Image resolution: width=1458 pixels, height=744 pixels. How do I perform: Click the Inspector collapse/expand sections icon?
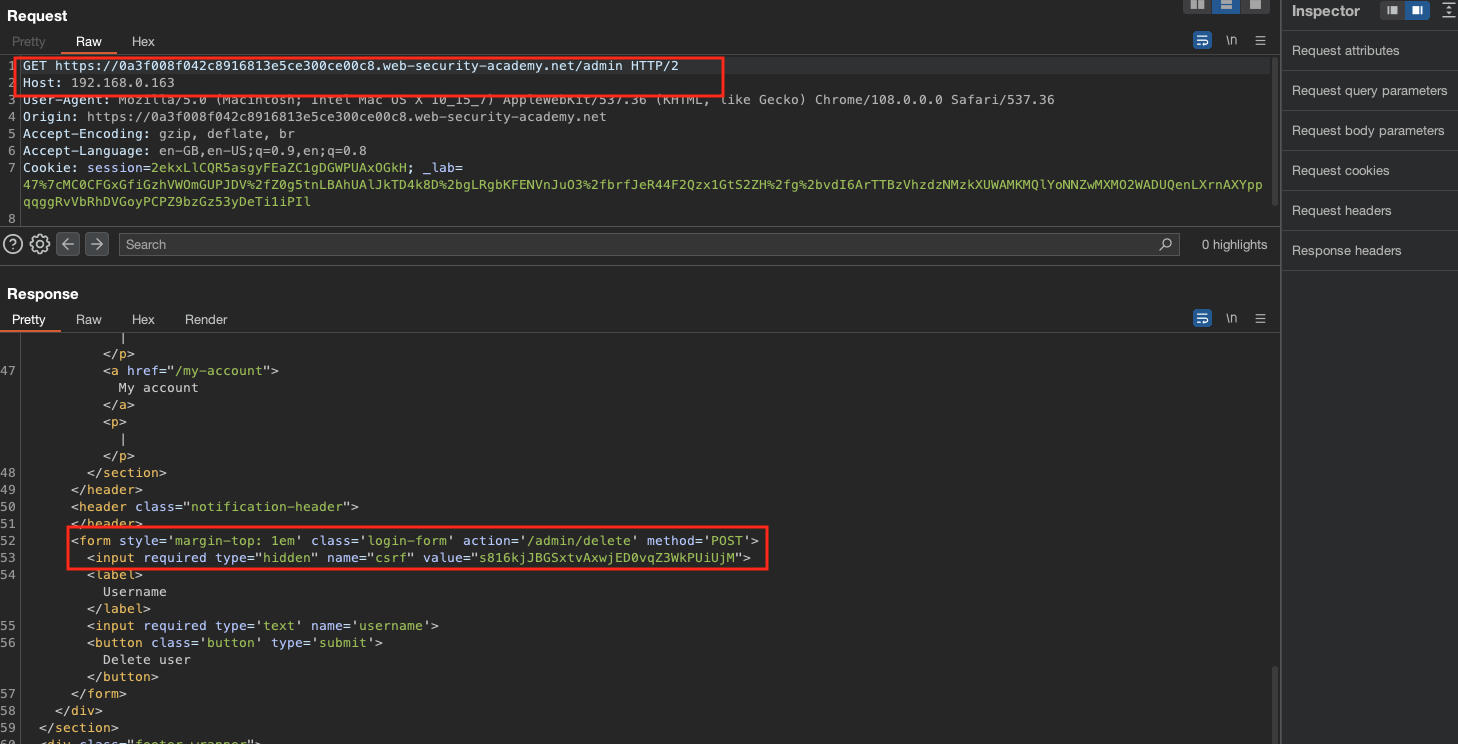tap(1447, 11)
